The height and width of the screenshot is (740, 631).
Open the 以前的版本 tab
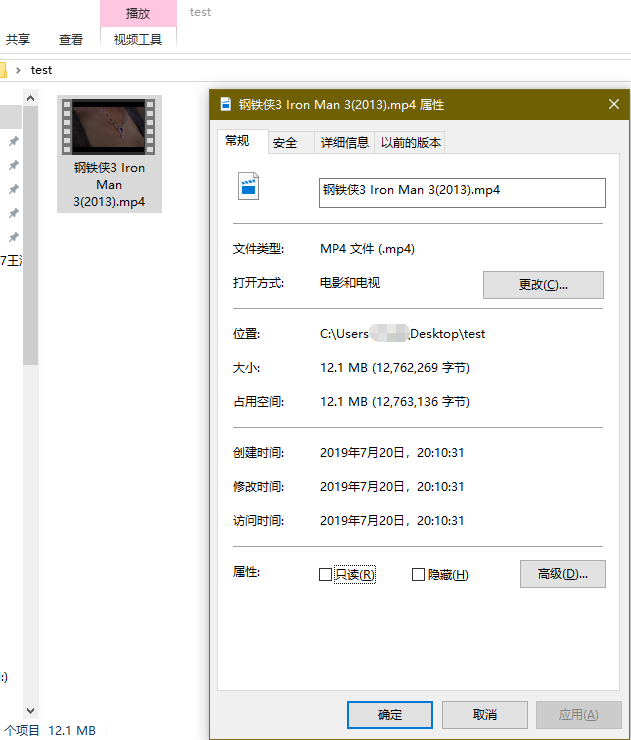(x=410, y=143)
